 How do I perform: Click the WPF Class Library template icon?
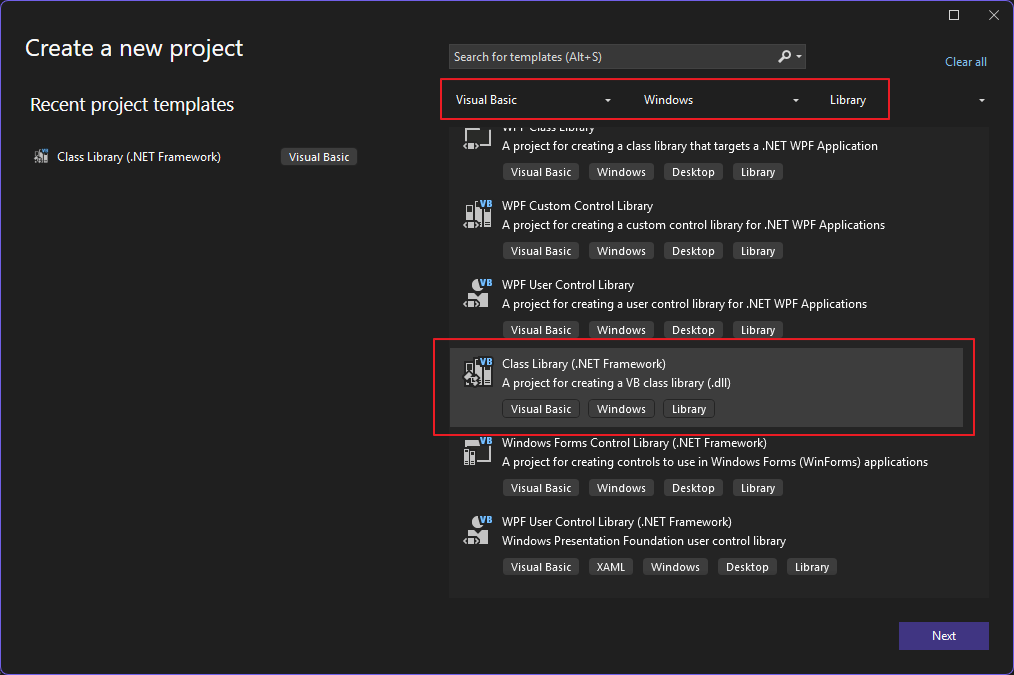coord(478,138)
